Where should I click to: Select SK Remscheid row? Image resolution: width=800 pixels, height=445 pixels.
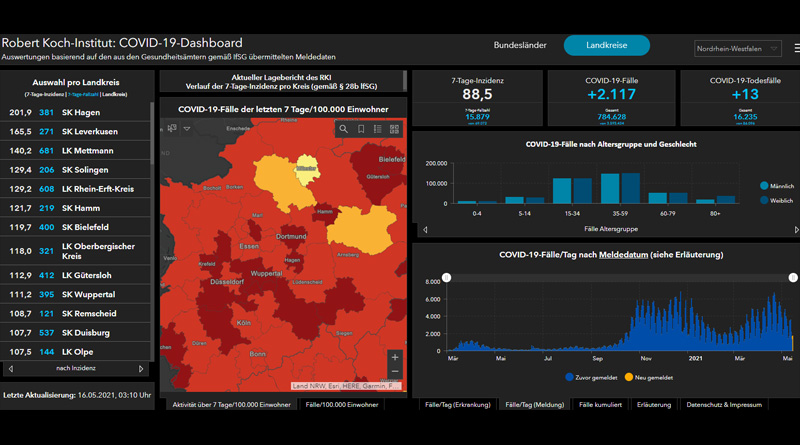point(76,313)
